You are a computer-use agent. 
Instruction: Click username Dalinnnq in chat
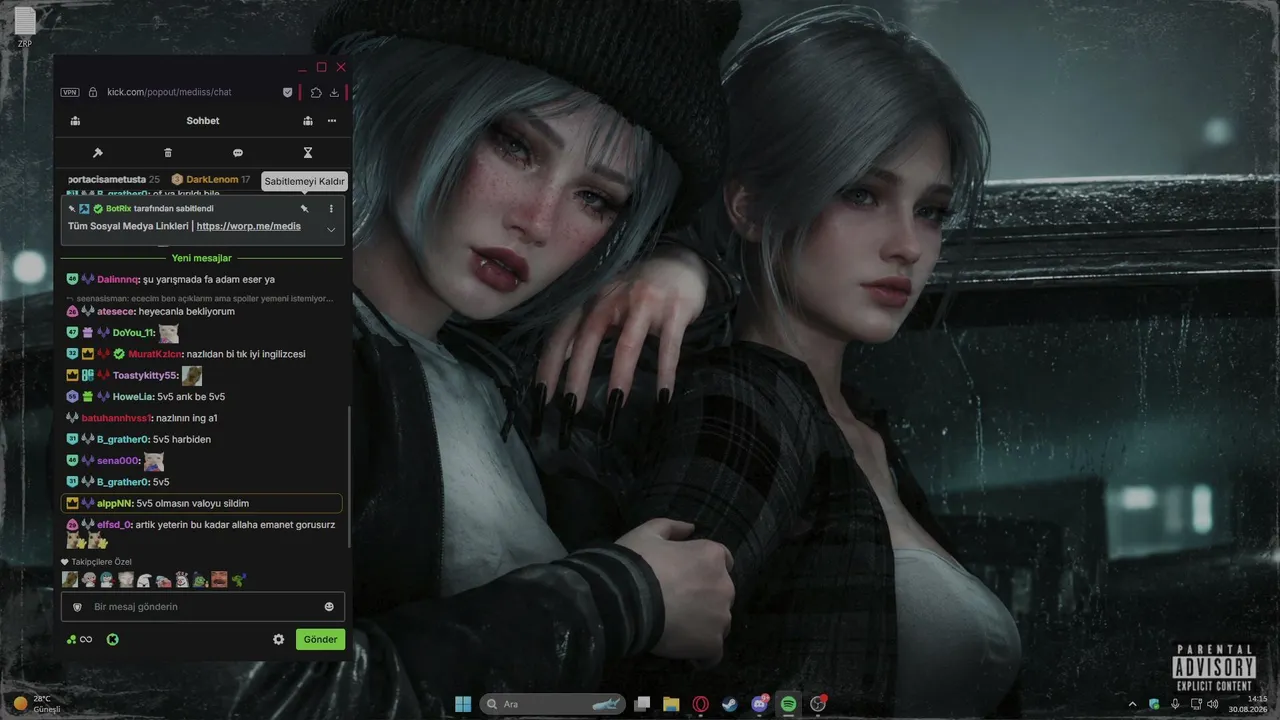point(118,279)
